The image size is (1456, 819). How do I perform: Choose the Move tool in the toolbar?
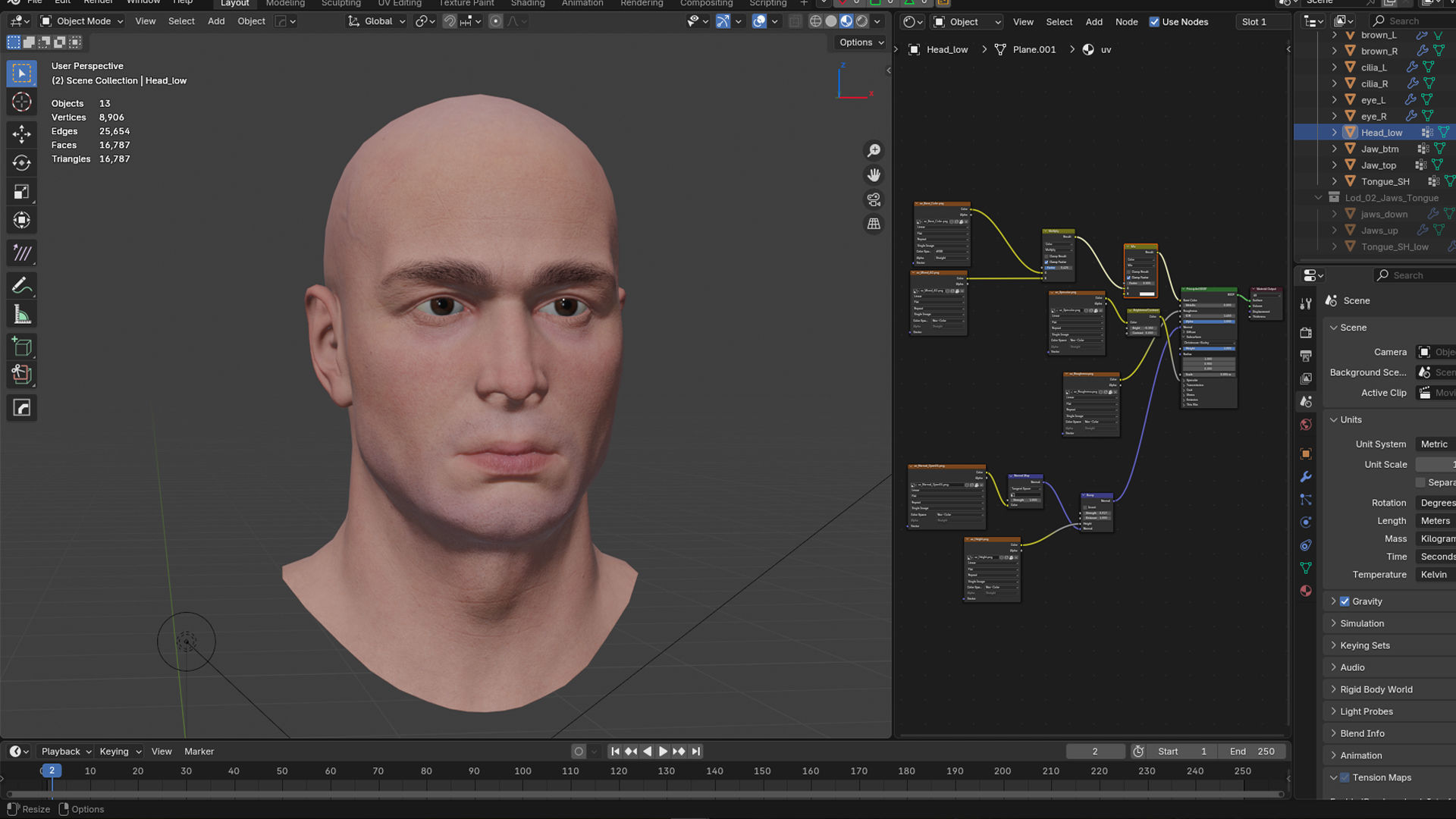coord(22,134)
